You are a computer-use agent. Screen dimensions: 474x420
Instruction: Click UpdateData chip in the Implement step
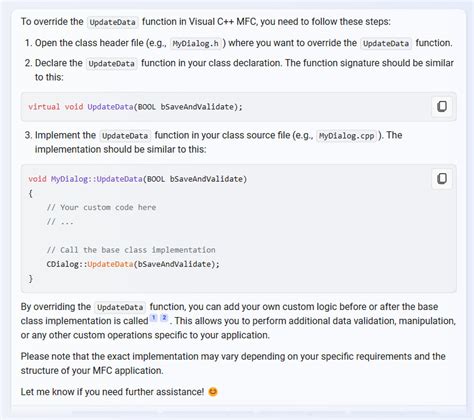(125, 136)
